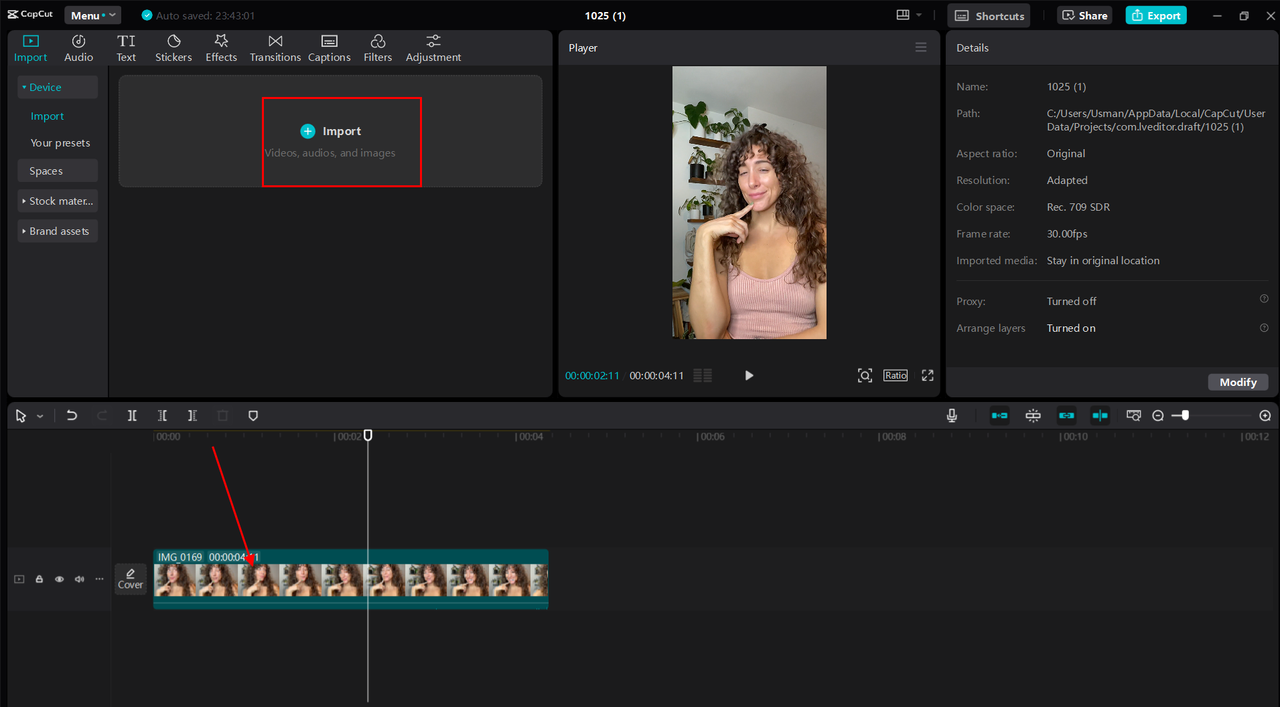Collapse the Device section
Viewport: 1280px width, 707px height.
(58, 87)
